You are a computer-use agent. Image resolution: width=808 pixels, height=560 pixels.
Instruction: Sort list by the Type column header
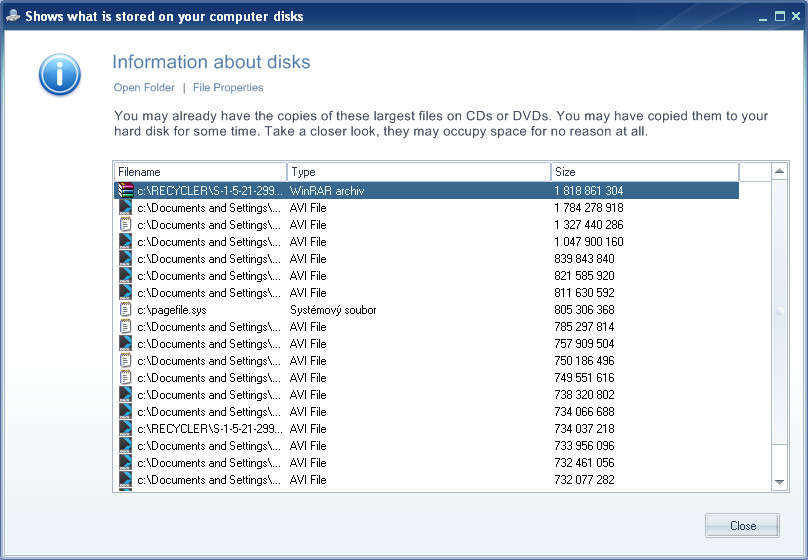418,172
